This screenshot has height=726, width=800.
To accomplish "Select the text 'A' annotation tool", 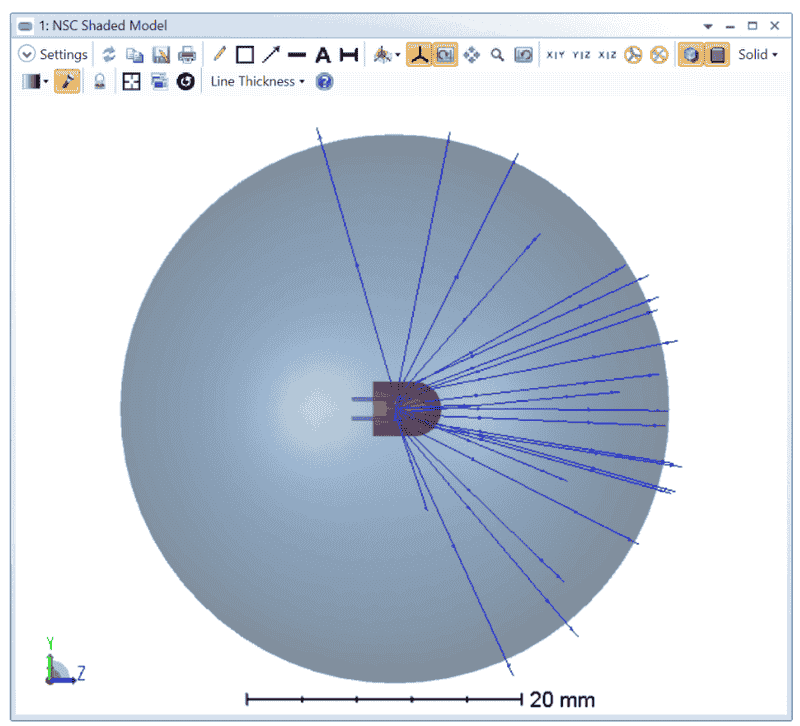I will pyautogui.click(x=322, y=55).
